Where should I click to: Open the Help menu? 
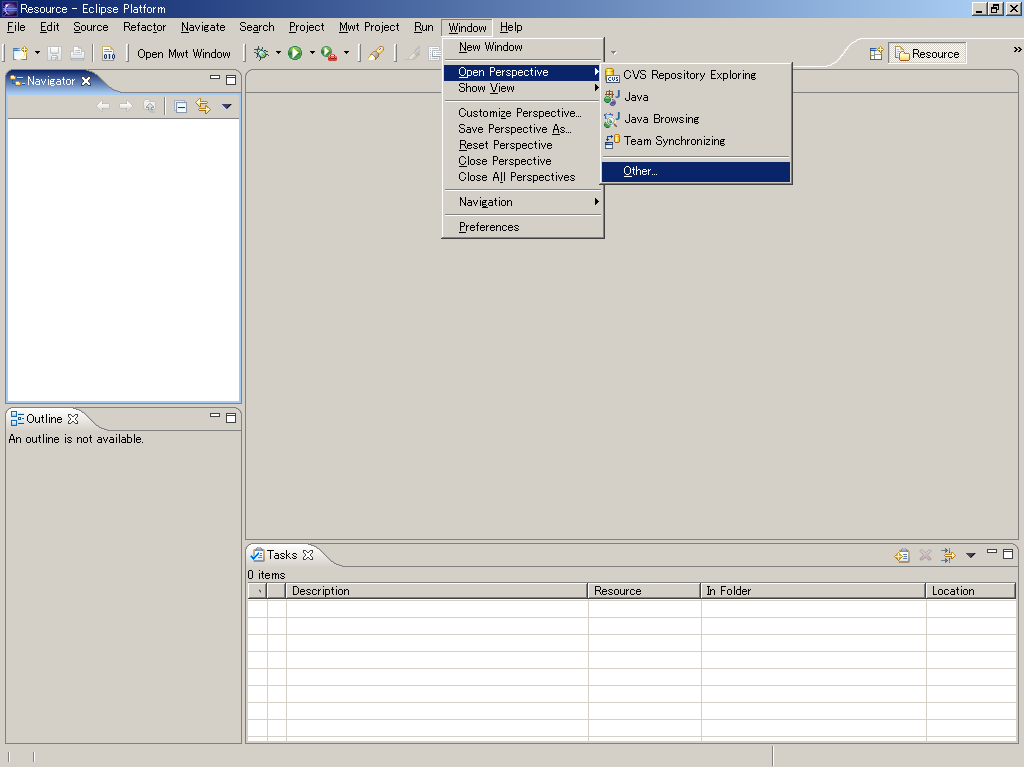[x=511, y=27]
